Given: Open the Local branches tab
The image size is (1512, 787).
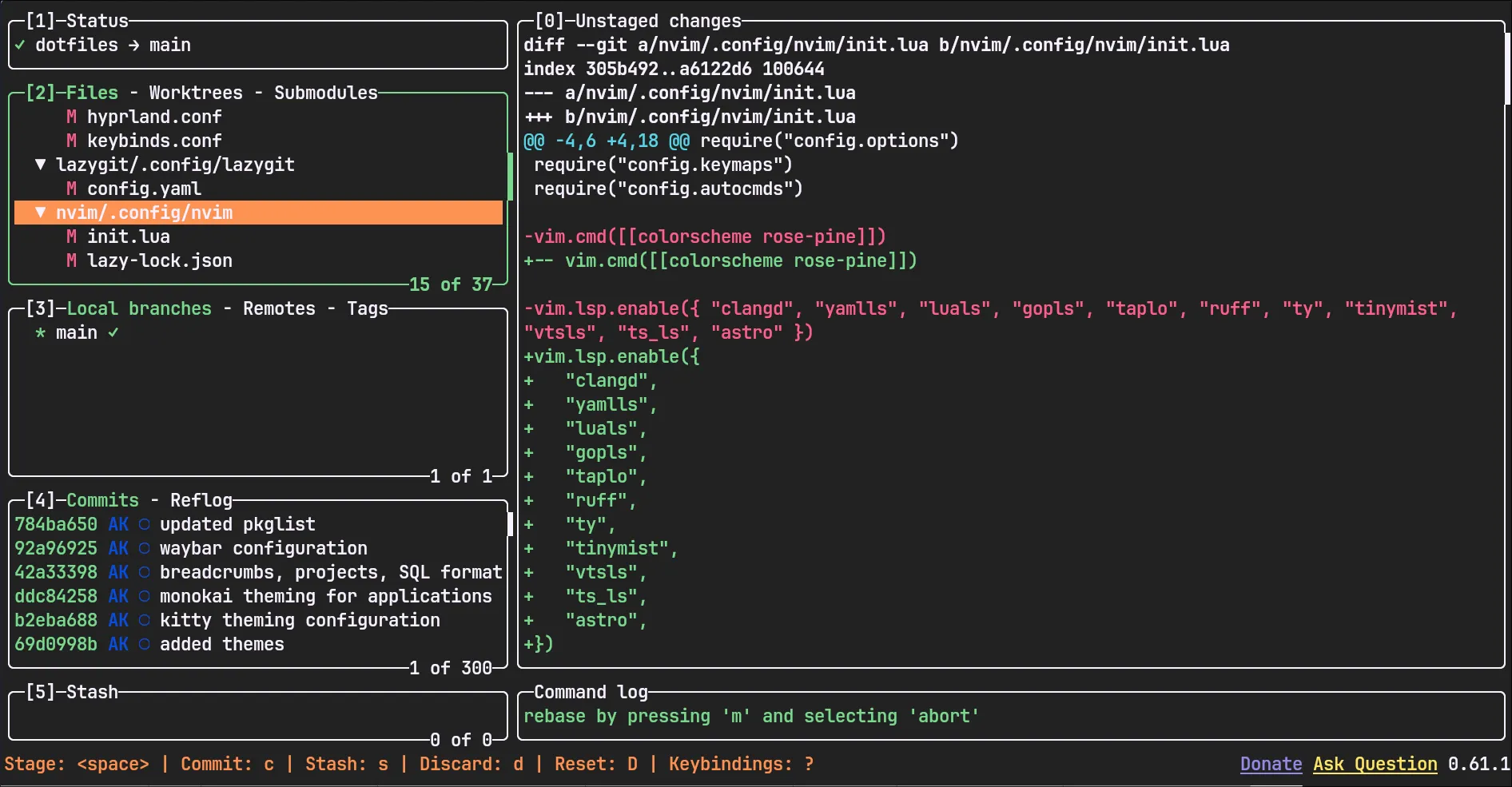Looking at the screenshot, I should point(139,308).
